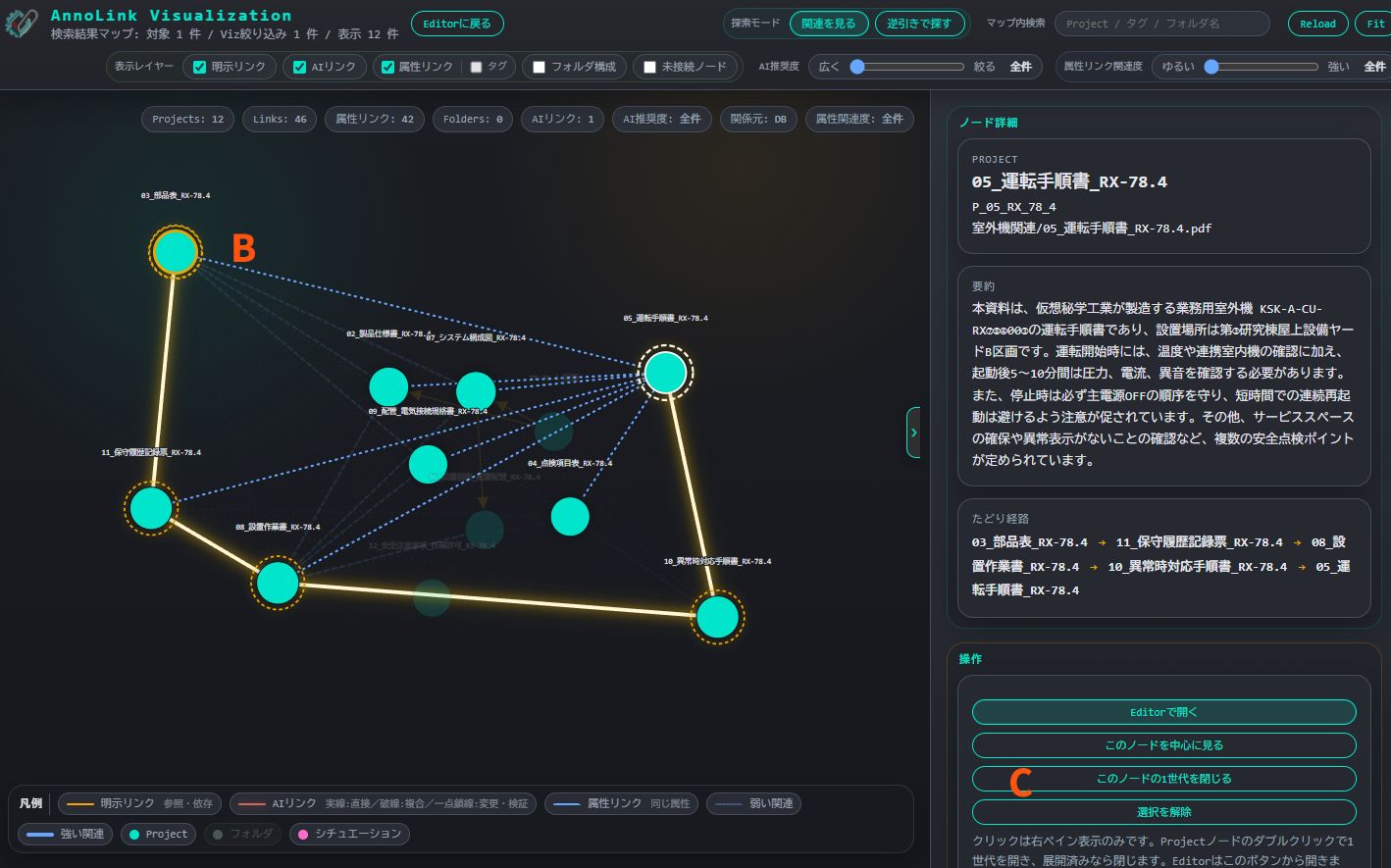Click the AI推奨度: 全件 stat chip
Image resolution: width=1391 pixels, height=868 pixels.
[662, 119]
